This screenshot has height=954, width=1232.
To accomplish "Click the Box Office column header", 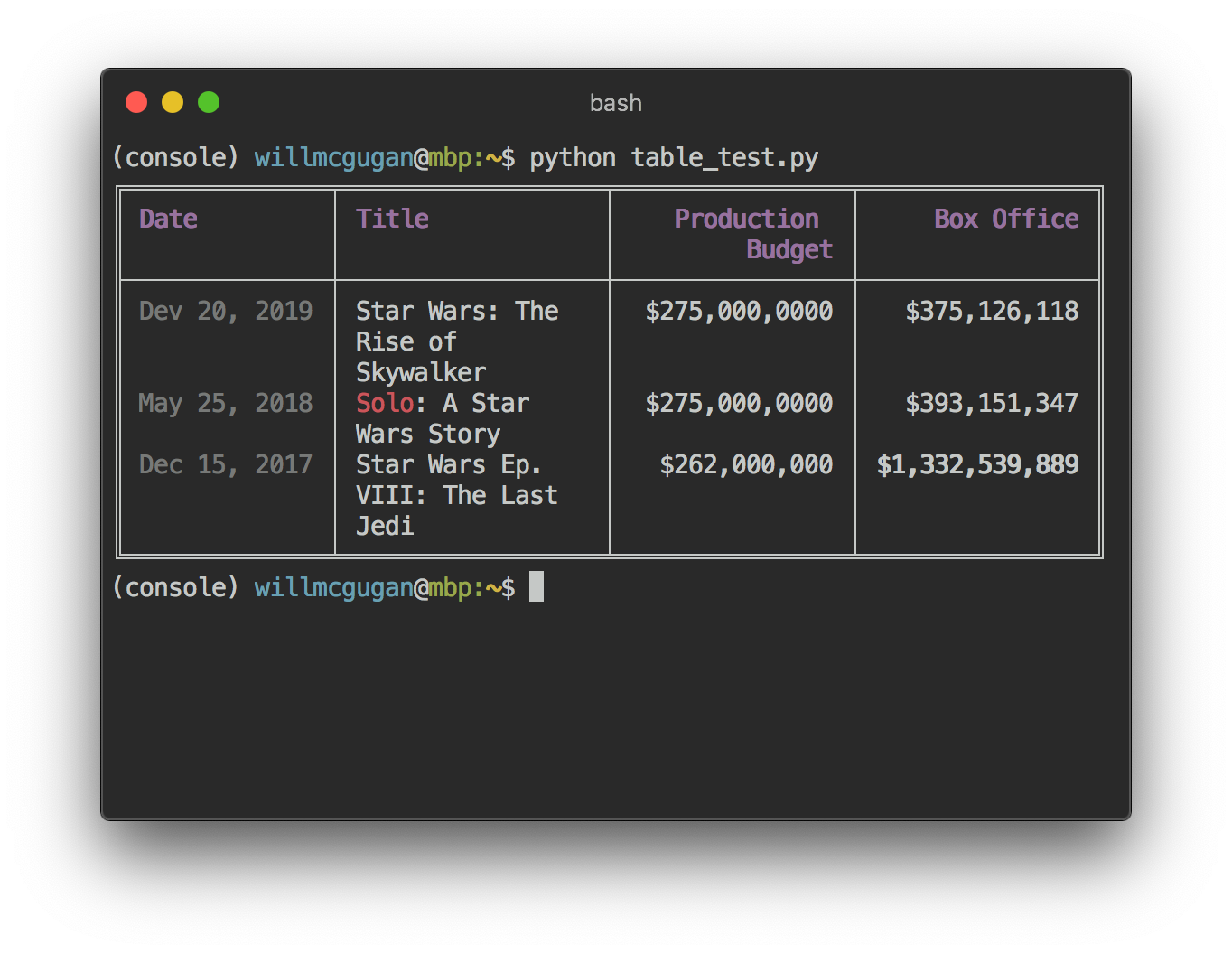I will point(1006,219).
